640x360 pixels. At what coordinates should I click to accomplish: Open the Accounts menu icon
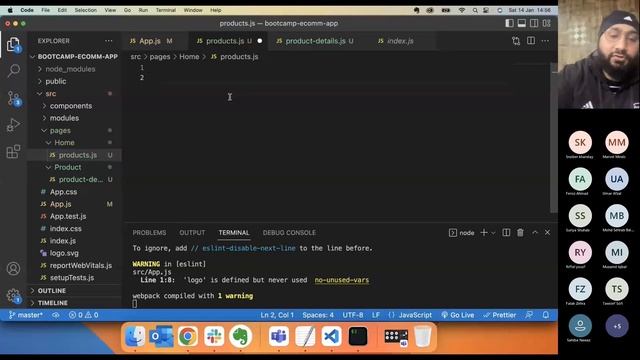tap(13, 269)
